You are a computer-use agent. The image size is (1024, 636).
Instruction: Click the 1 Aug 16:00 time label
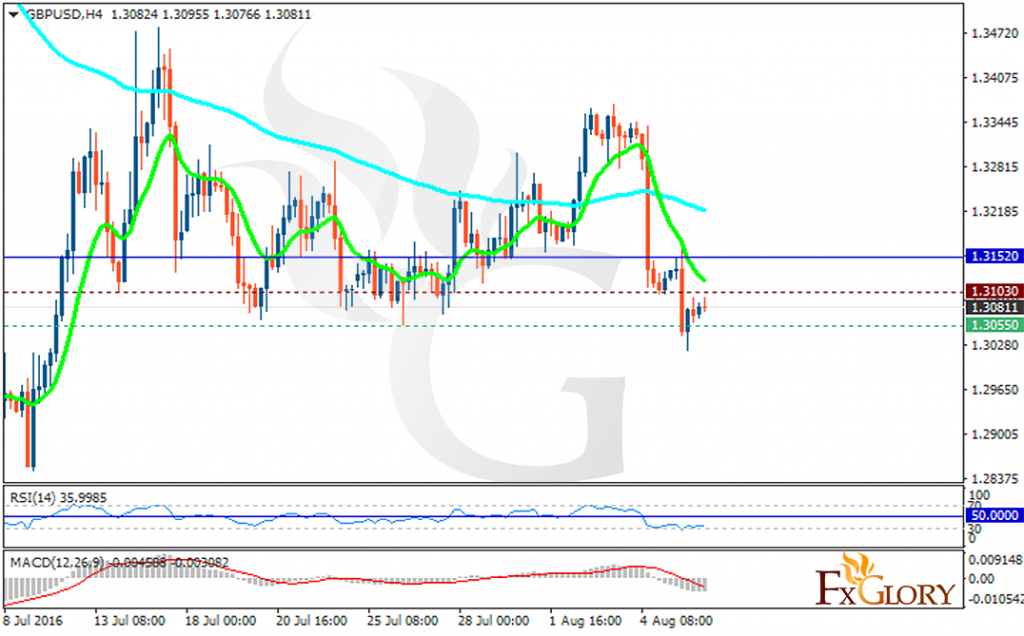[585, 620]
